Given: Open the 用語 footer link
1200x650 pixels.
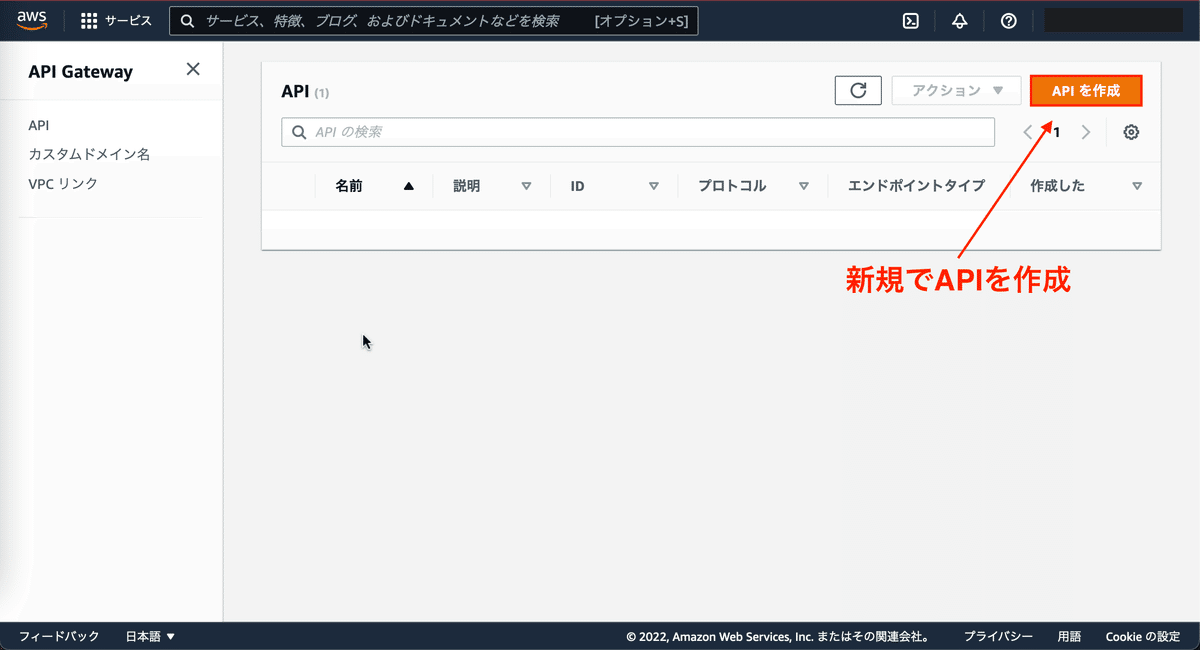Looking at the screenshot, I should click(1069, 636).
